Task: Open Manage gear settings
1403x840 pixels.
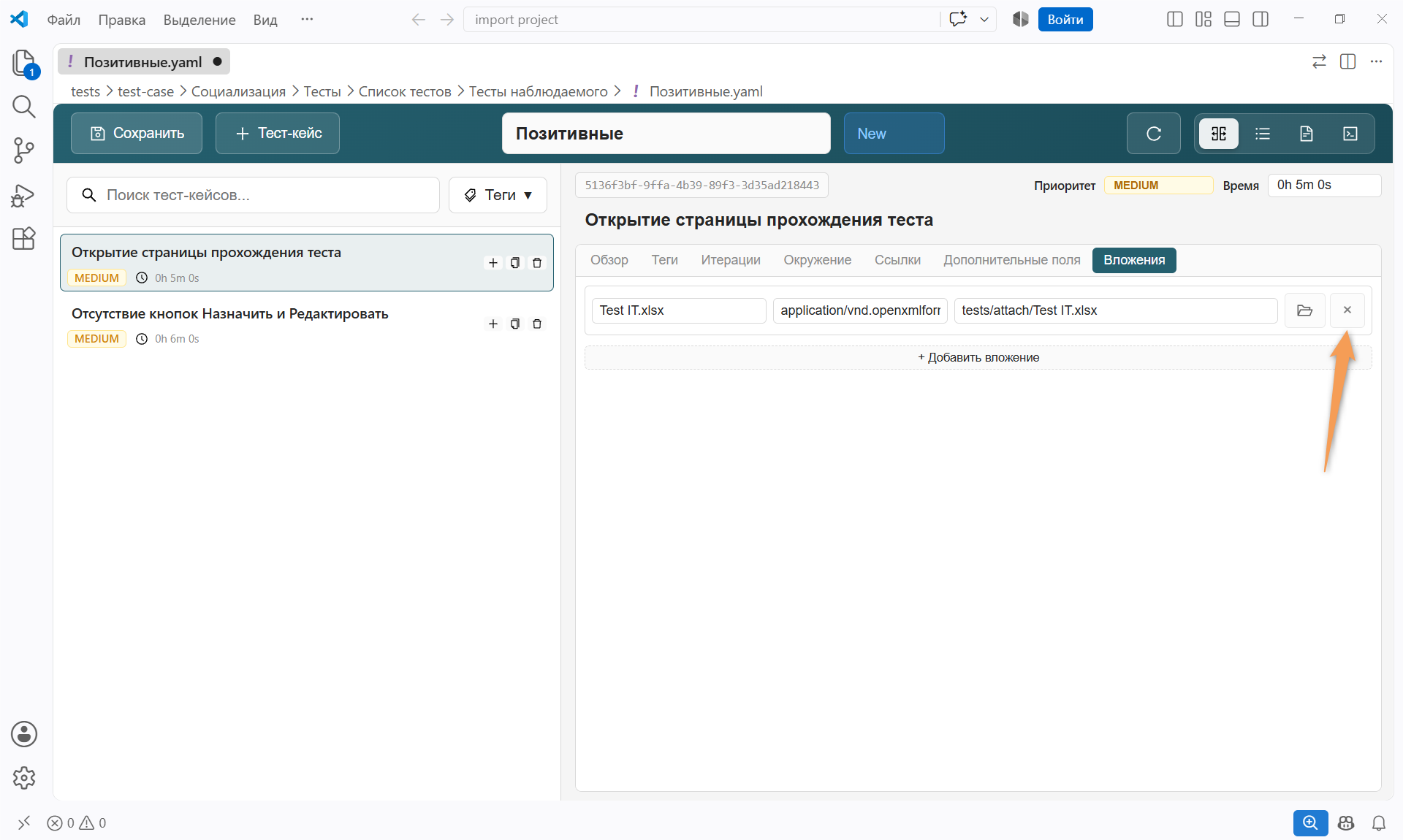Action: tap(24, 778)
